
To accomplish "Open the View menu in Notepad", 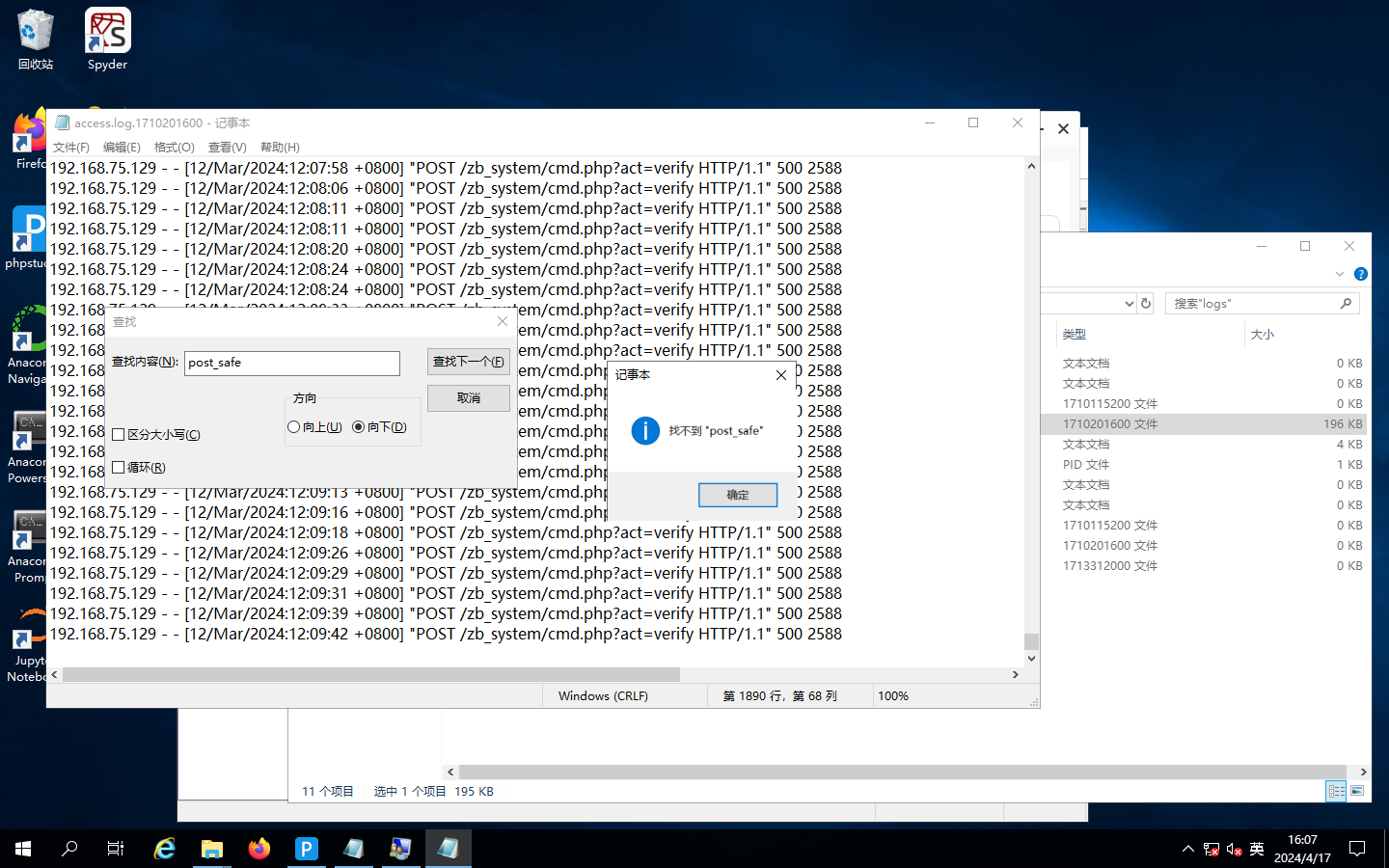I will [228, 148].
